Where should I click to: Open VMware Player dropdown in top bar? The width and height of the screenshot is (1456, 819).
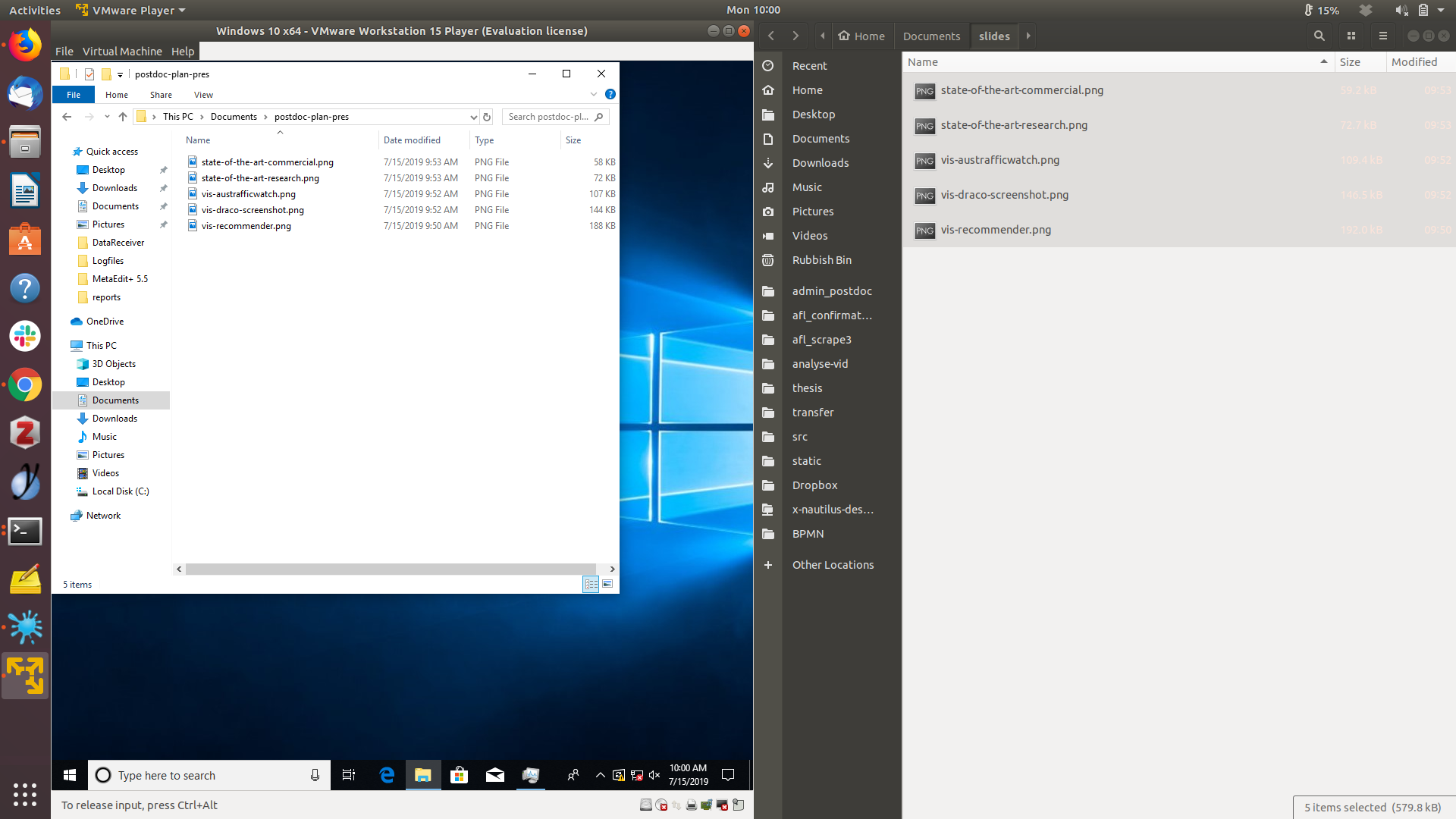[133, 11]
